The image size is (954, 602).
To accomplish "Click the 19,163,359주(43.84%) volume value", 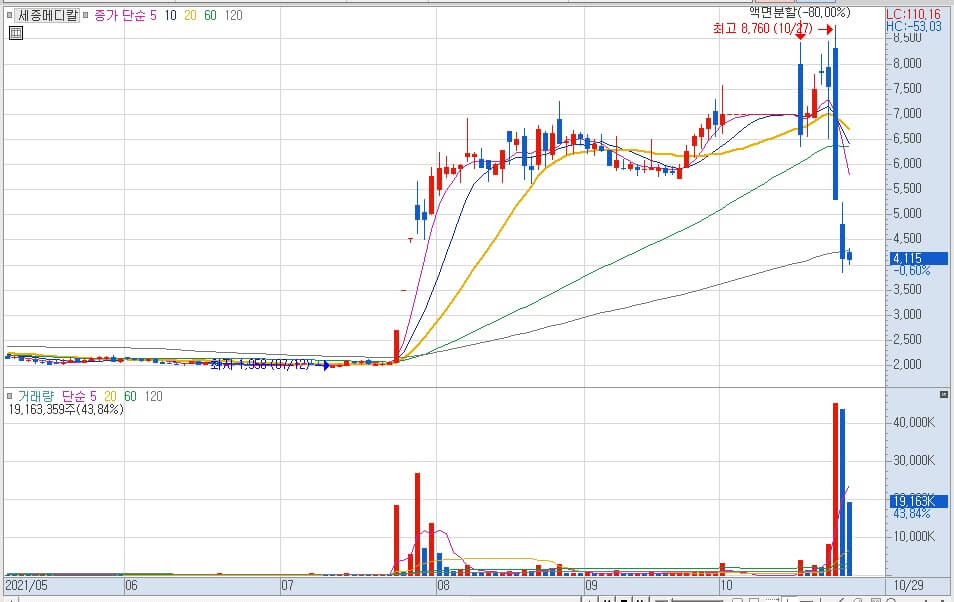I will [66, 410].
